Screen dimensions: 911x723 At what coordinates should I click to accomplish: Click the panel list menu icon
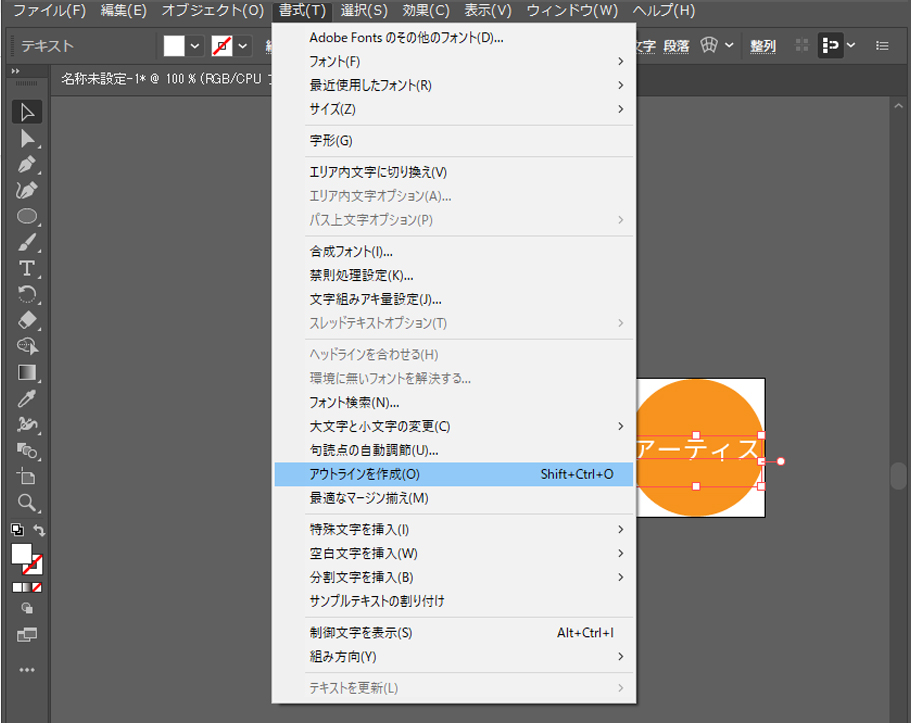tap(882, 45)
